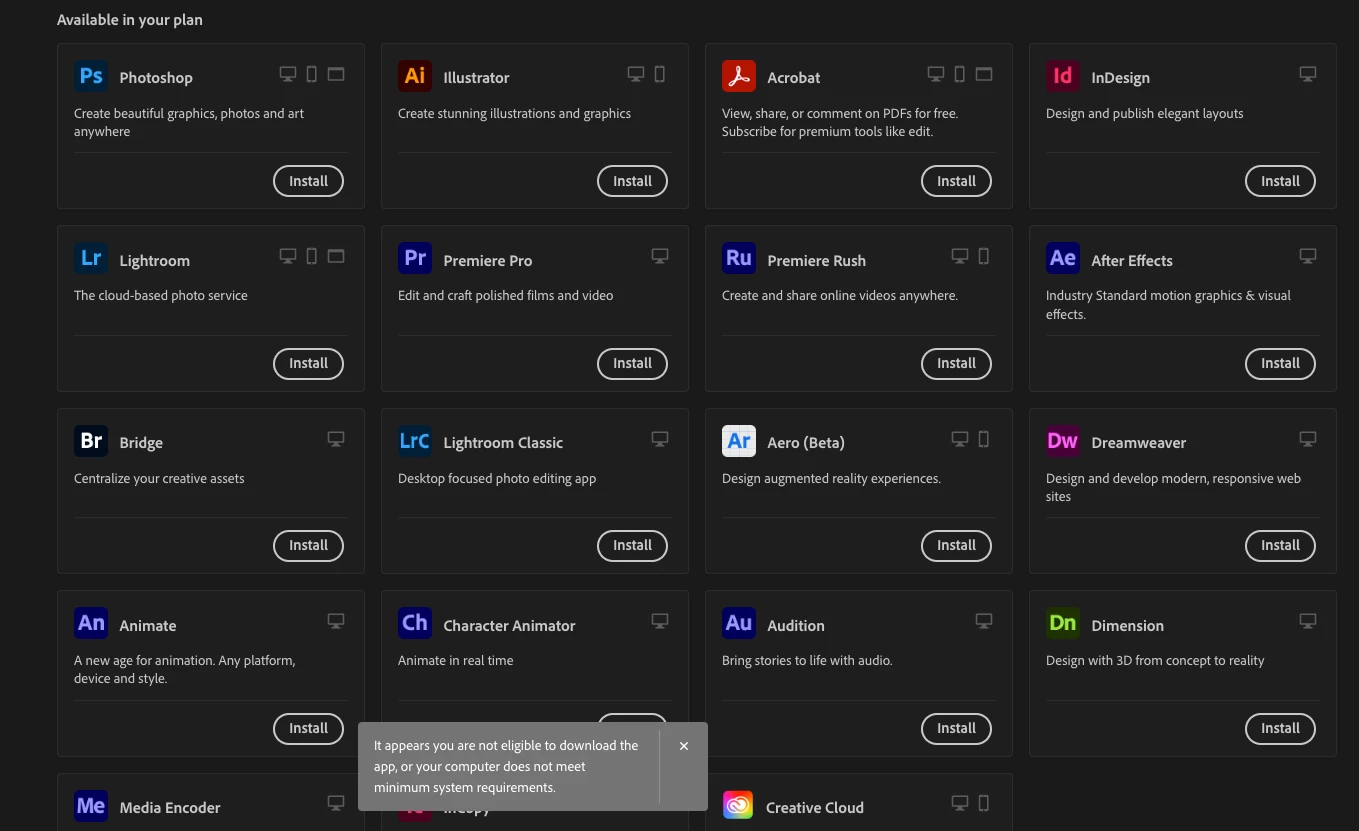The height and width of the screenshot is (831, 1359).
Task: Click the mobile icon on Creative Cloud card
Action: [984, 803]
